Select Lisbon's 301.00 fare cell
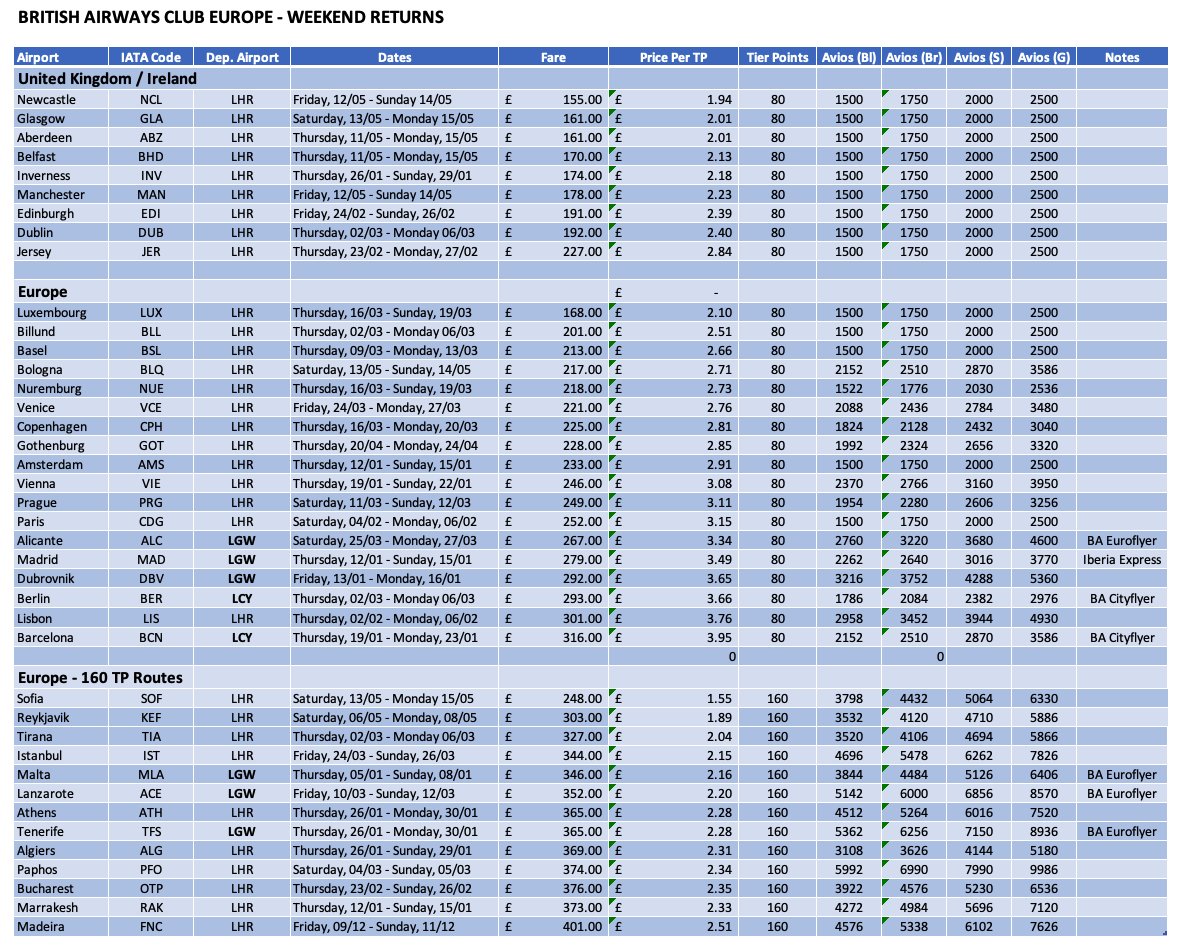1183x952 pixels. point(553,619)
